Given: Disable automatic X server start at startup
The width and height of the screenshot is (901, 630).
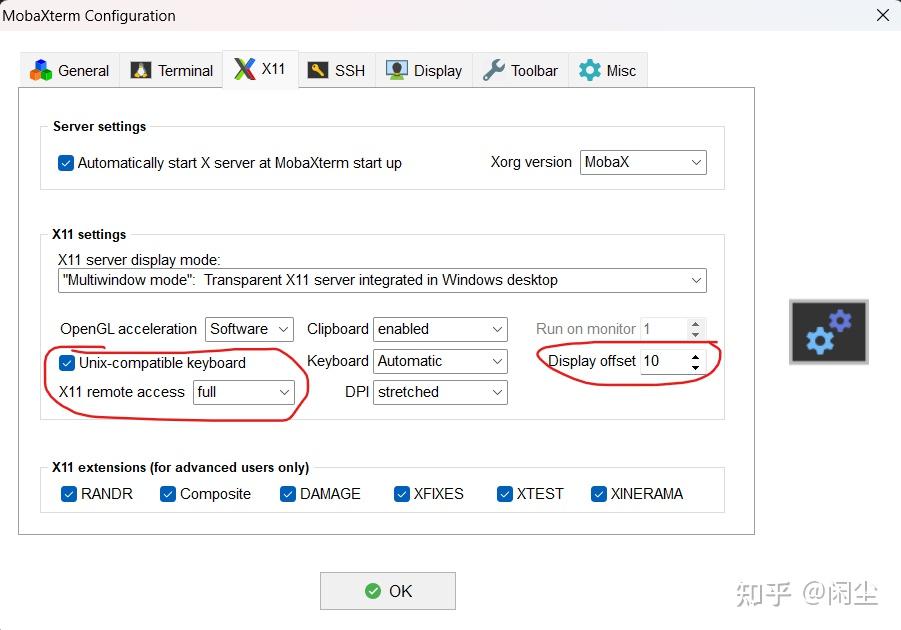Looking at the screenshot, I should (66, 163).
